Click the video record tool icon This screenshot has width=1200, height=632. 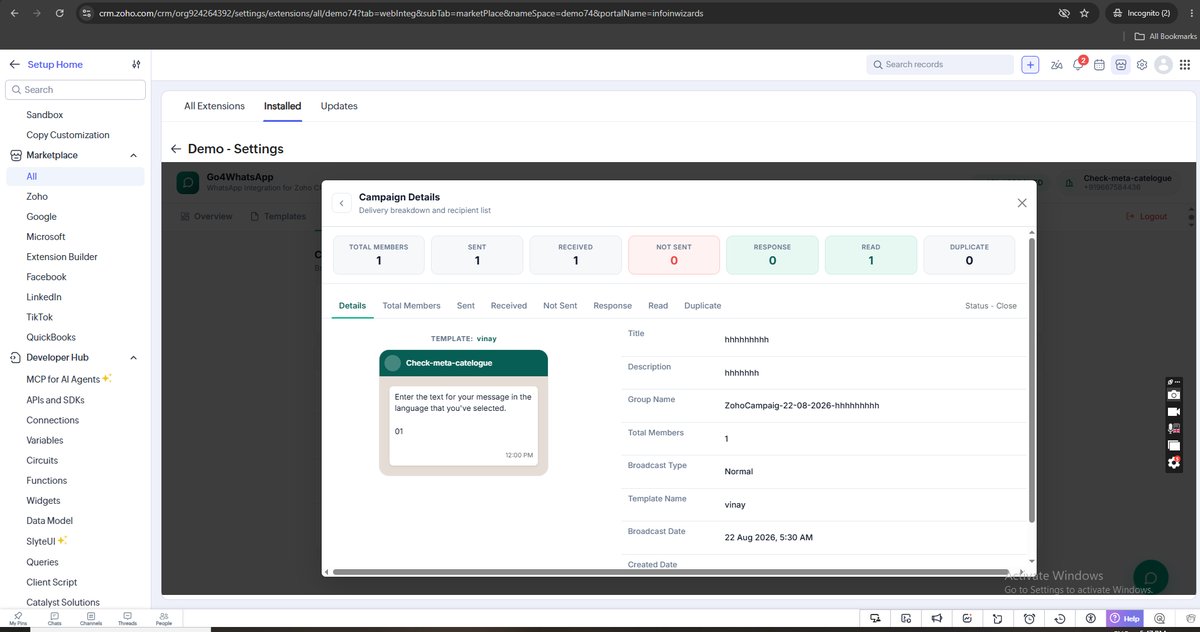[x=1174, y=412]
